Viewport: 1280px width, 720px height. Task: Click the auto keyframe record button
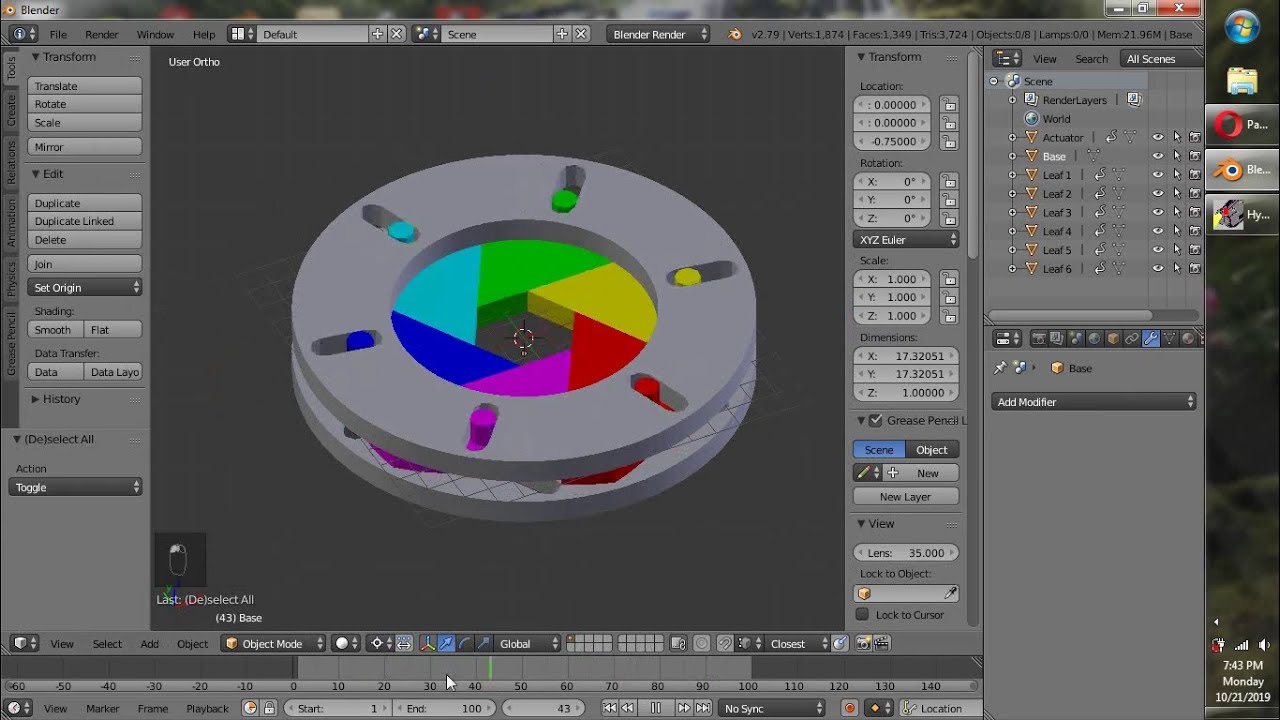click(850, 708)
